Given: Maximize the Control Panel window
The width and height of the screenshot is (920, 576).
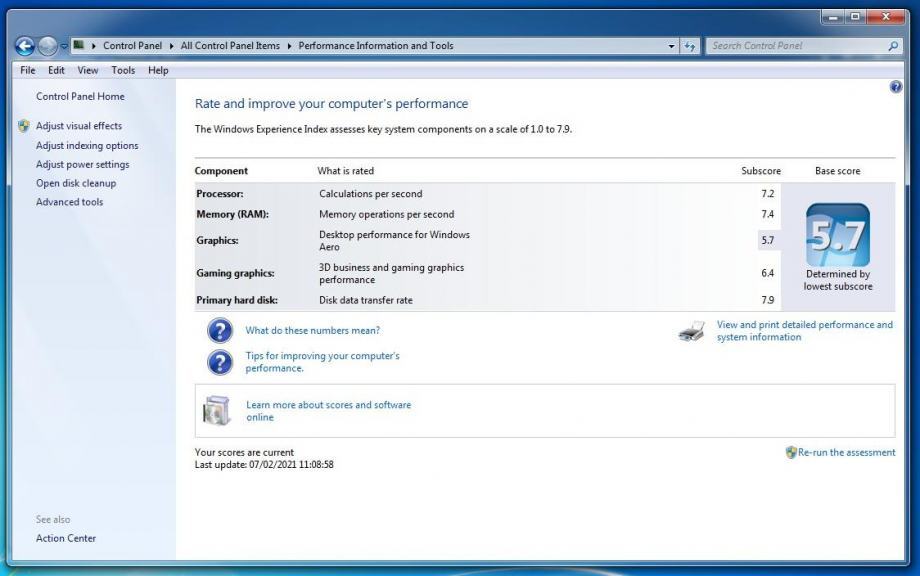Looking at the screenshot, I should click(x=855, y=16).
